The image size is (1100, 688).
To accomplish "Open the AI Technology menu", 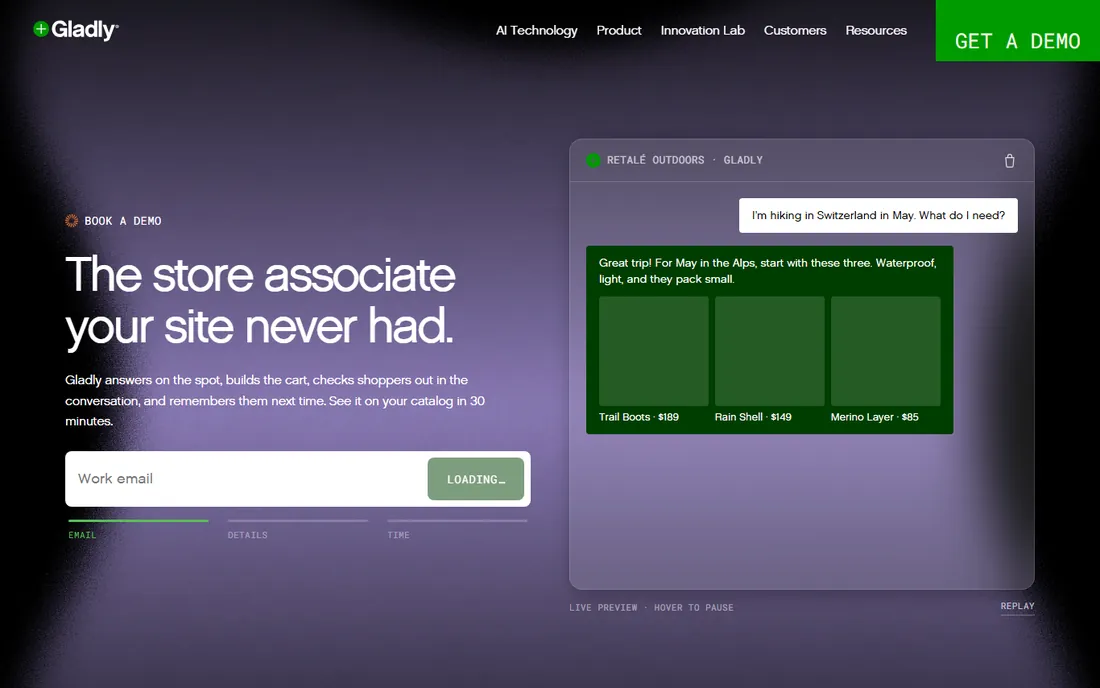I will [x=536, y=30].
